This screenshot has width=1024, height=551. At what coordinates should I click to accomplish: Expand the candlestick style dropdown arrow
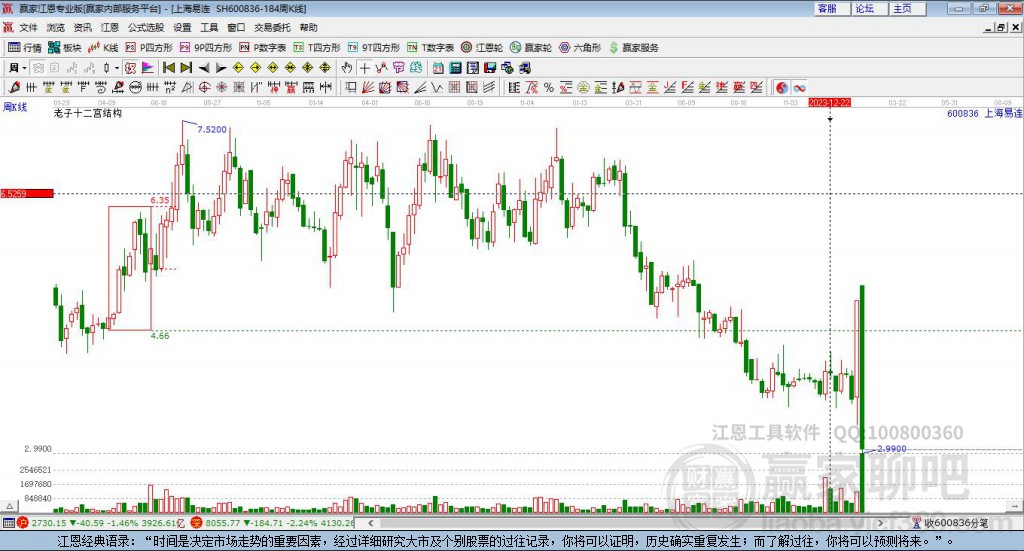[x=117, y=68]
